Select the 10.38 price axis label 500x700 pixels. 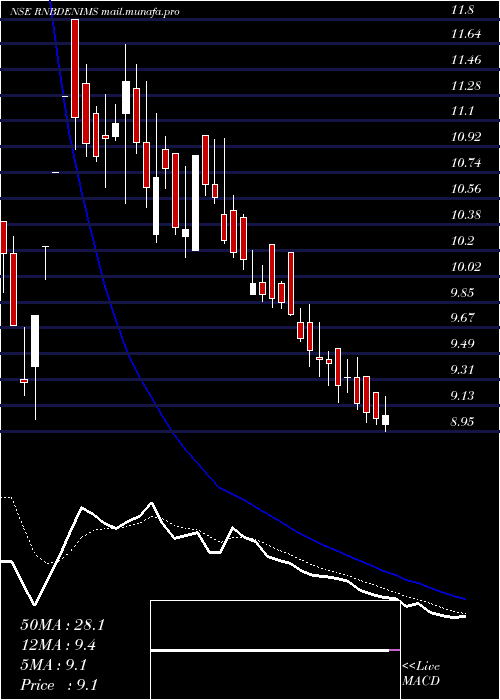[466, 215]
